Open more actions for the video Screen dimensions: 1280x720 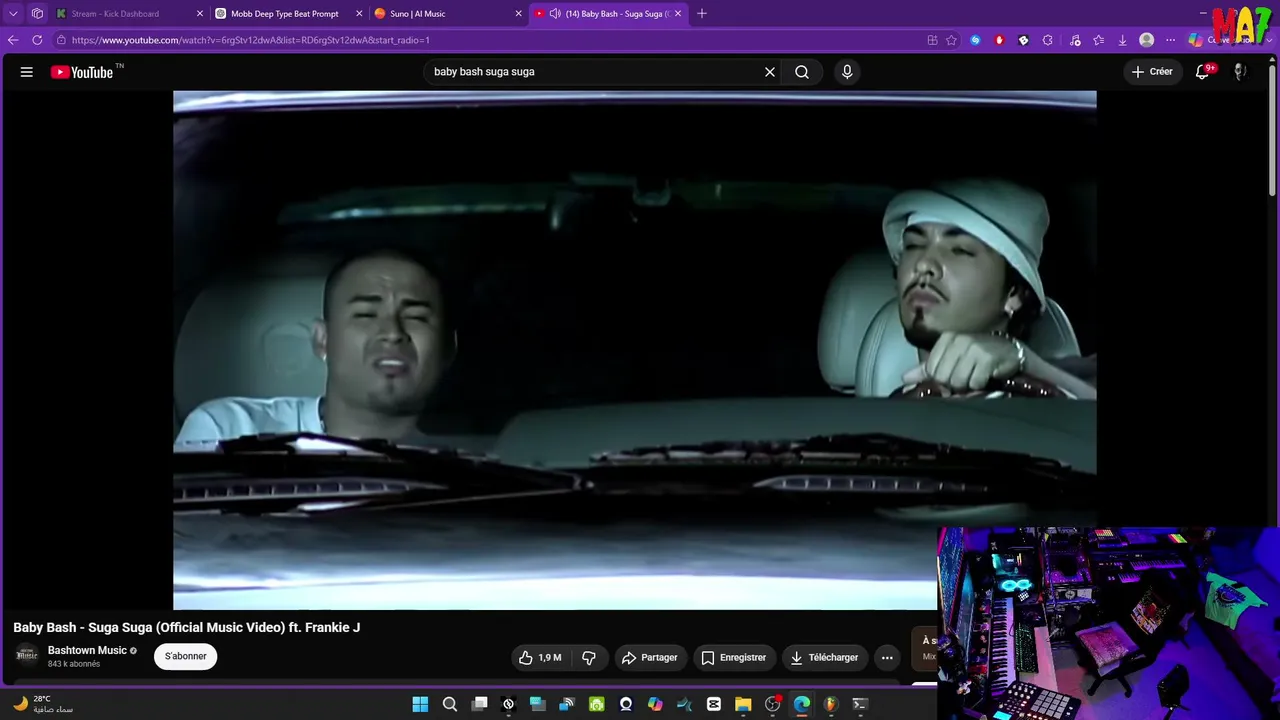click(x=887, y=657)
